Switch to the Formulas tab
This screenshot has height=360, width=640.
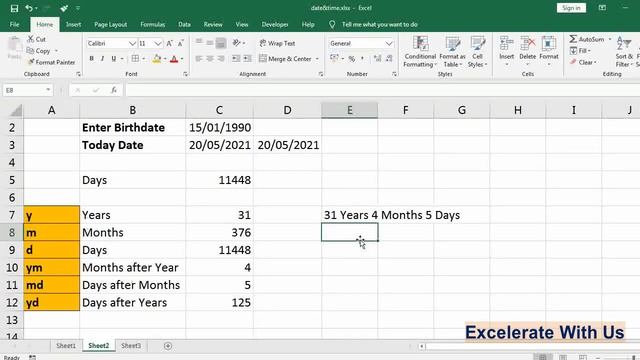point(153,24)
